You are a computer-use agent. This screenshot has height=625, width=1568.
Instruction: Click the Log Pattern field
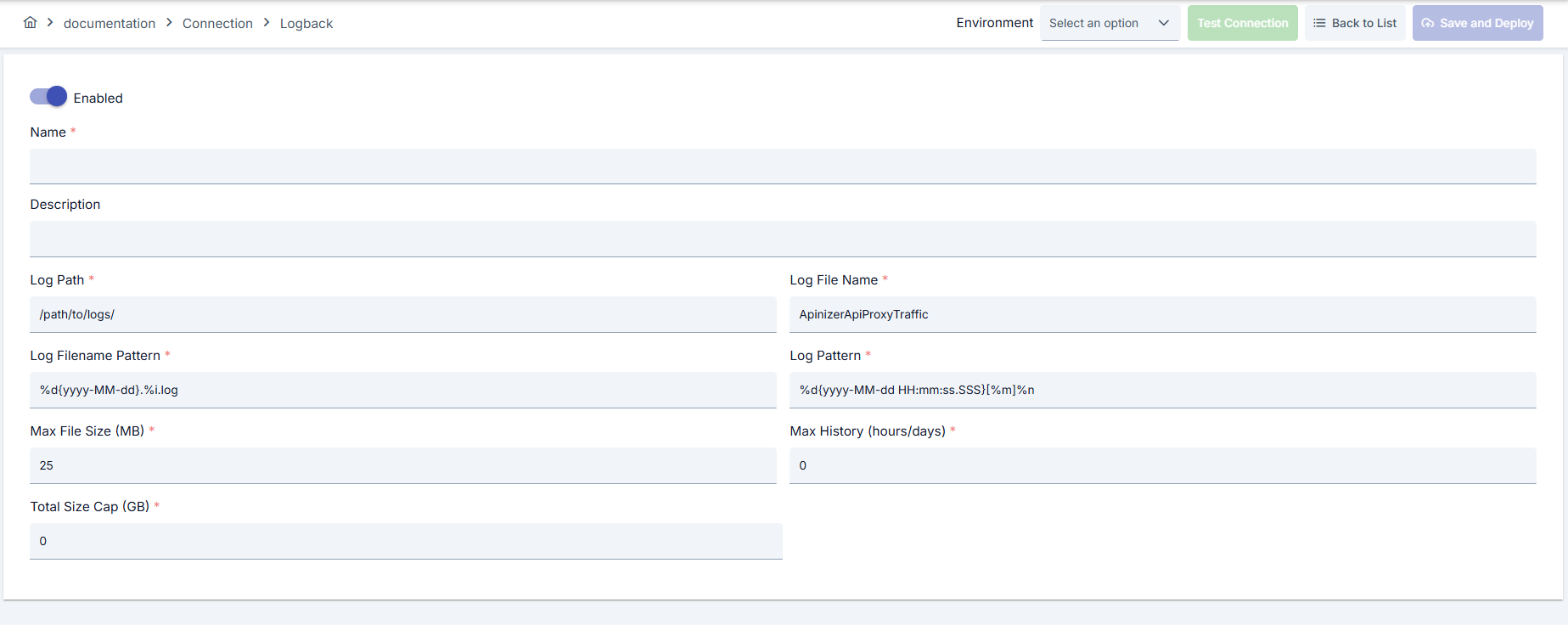point(1162,390)
